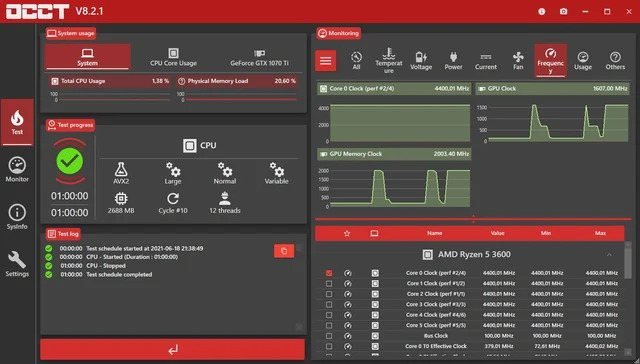Click the green test completed checkmark
This screenshot has width=640, height=364.
69,161
